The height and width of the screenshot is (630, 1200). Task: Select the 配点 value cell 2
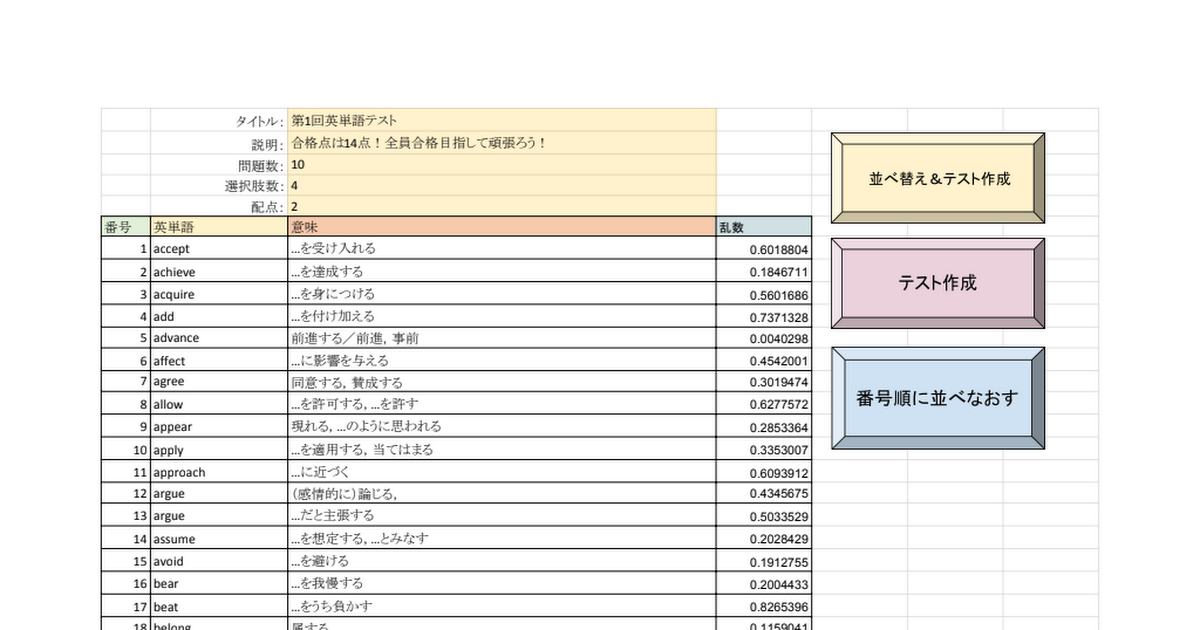pyautogui.click(x=502, y=207)
